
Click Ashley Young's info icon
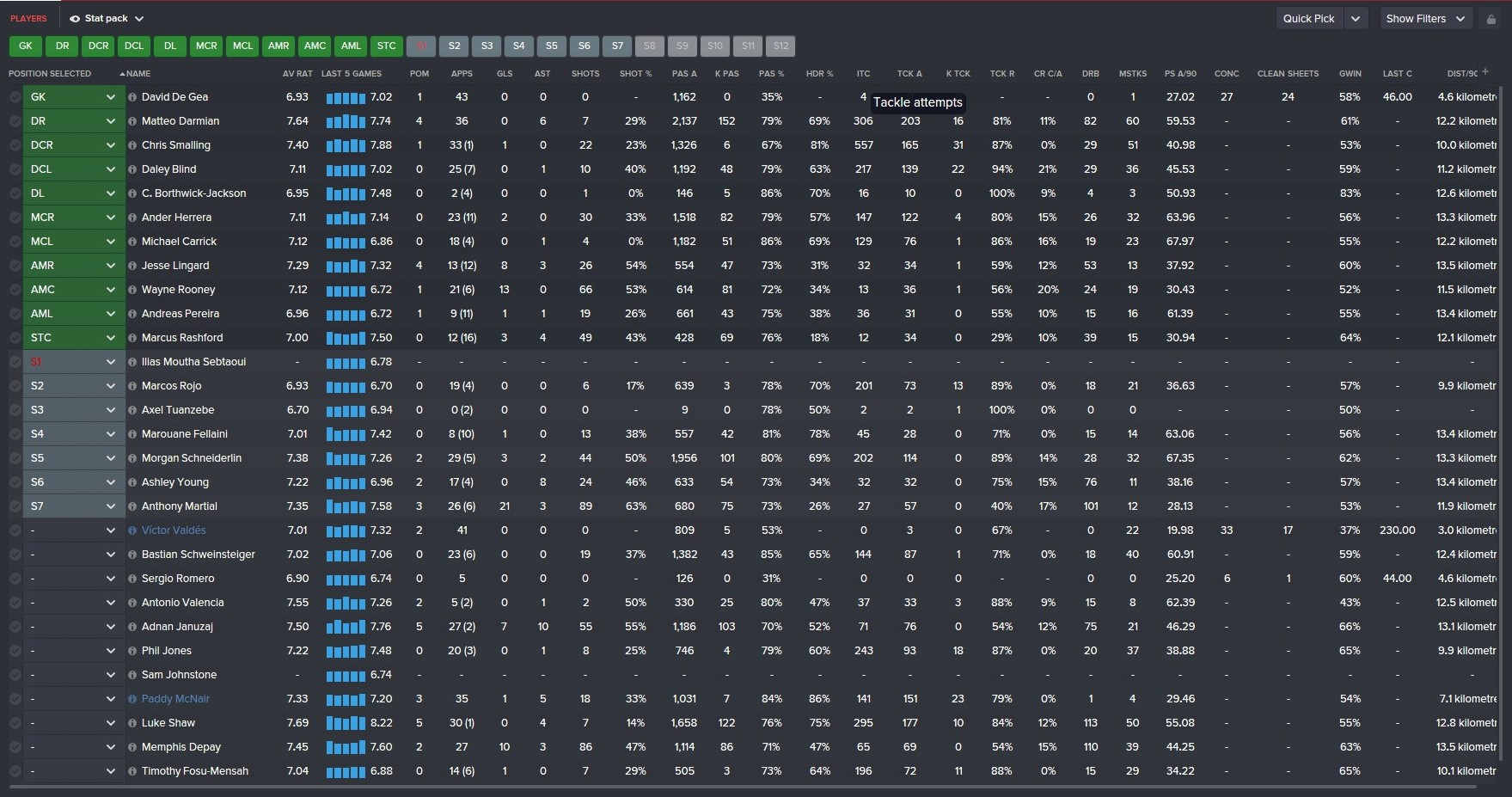coord(132,482)
